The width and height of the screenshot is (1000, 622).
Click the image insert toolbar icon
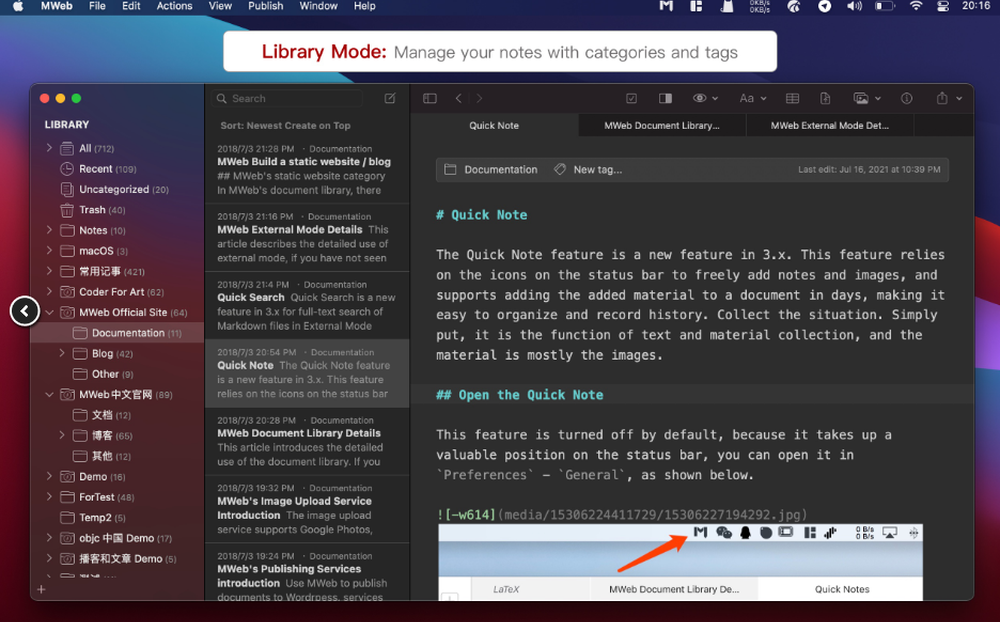pyautogui.click(x=861, y=98)
